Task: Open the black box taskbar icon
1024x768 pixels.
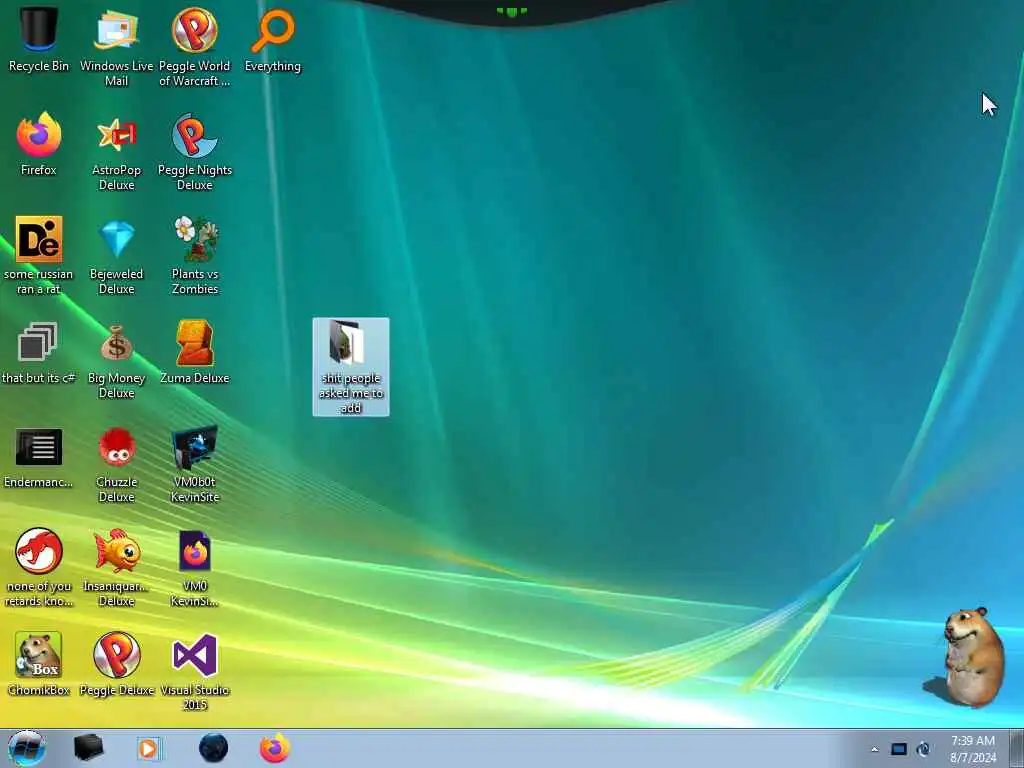Action: coord(88,748)
